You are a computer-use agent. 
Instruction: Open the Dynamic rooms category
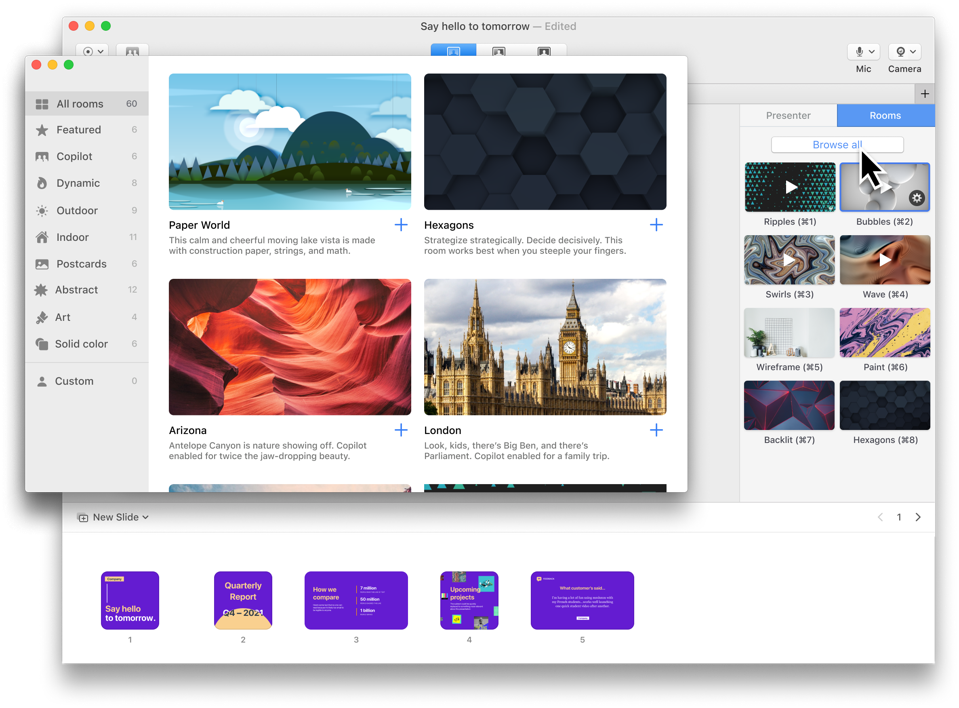[x=78, y=183]
